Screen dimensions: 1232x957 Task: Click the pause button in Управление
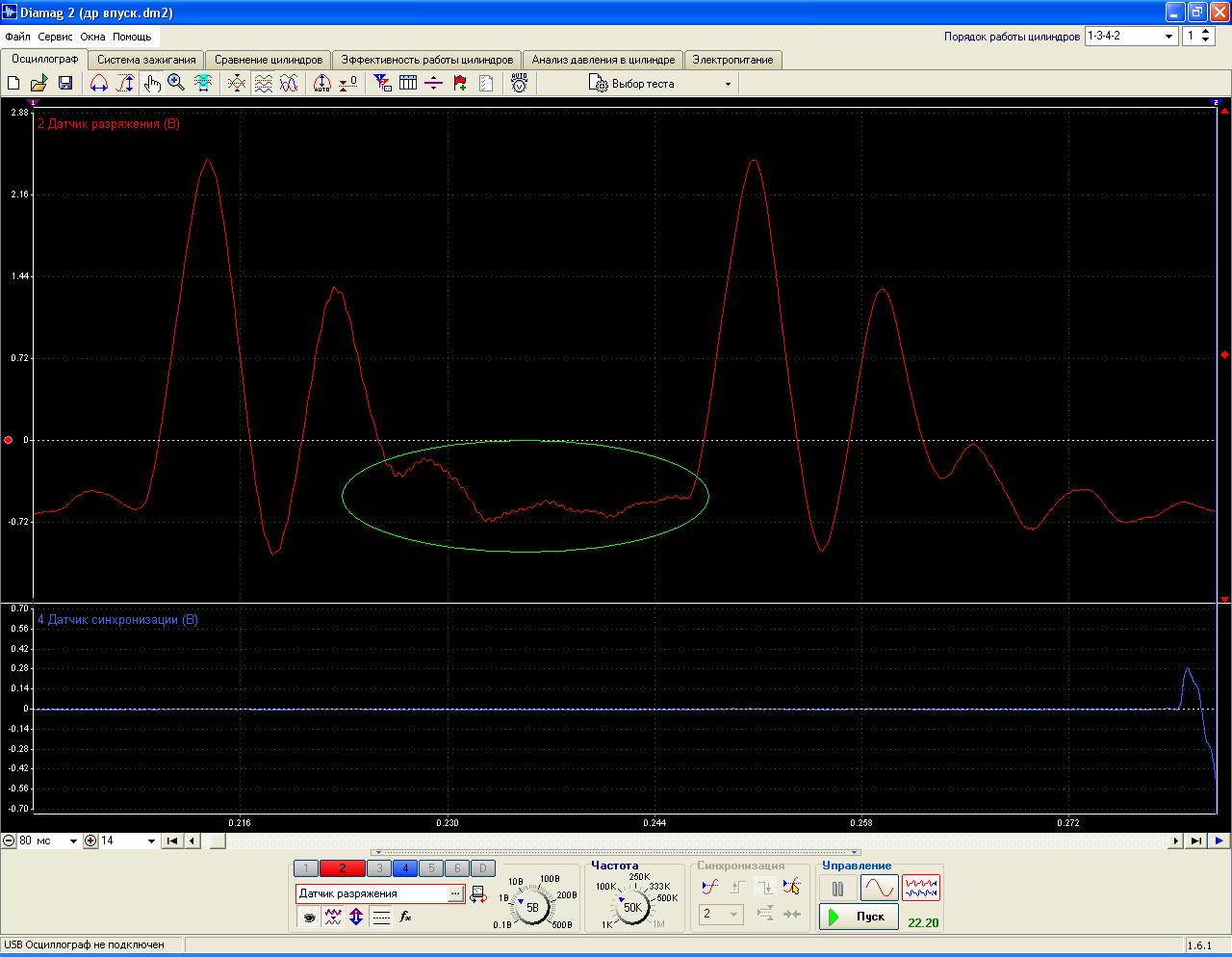[x=837, y=888]
